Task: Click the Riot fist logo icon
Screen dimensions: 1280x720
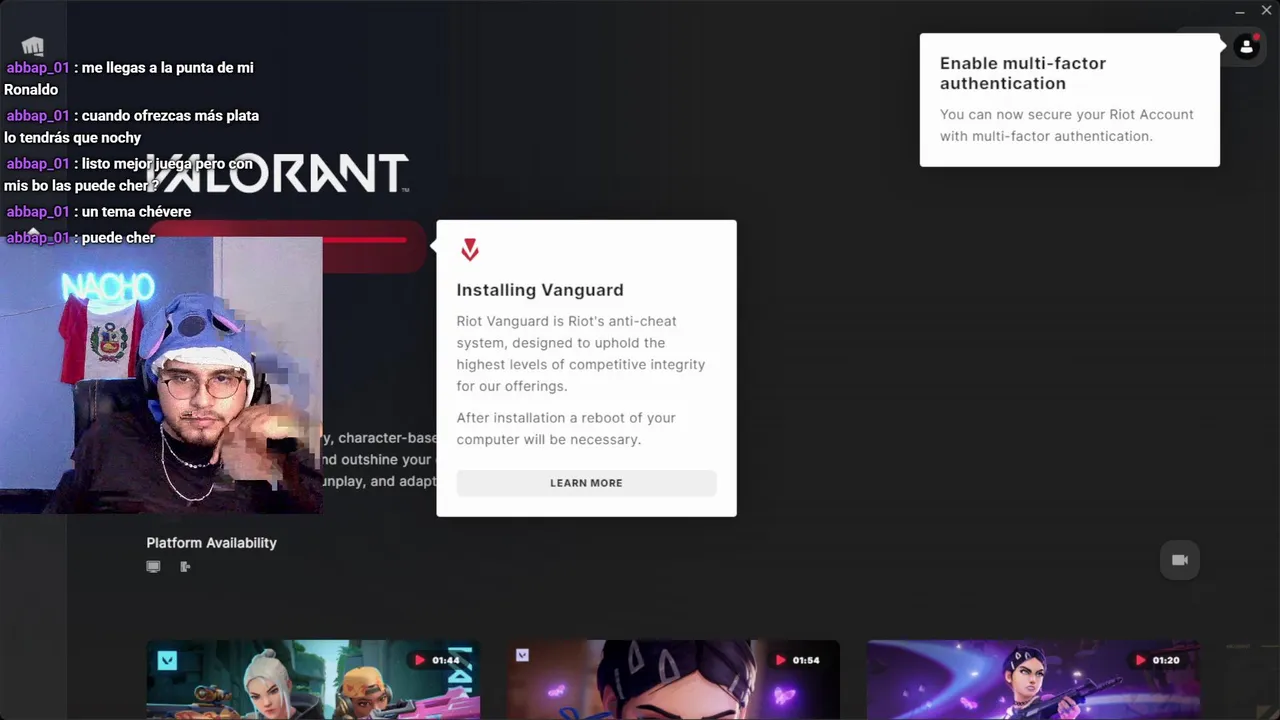Action: [x=33, y=46]
